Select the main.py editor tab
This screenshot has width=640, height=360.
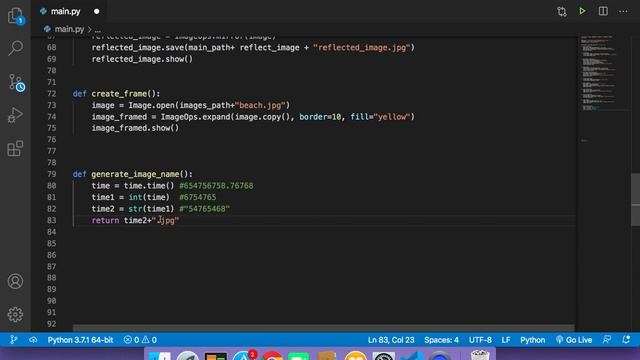point(65,11)
